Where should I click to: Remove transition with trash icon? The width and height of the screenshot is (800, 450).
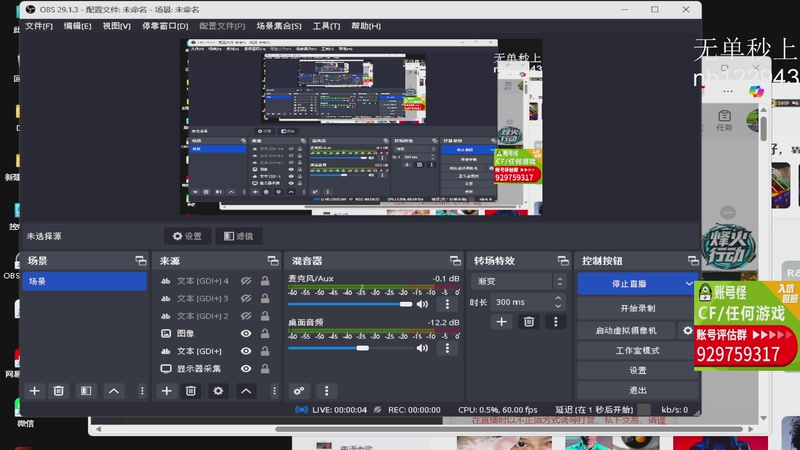[x=529, y=321]
